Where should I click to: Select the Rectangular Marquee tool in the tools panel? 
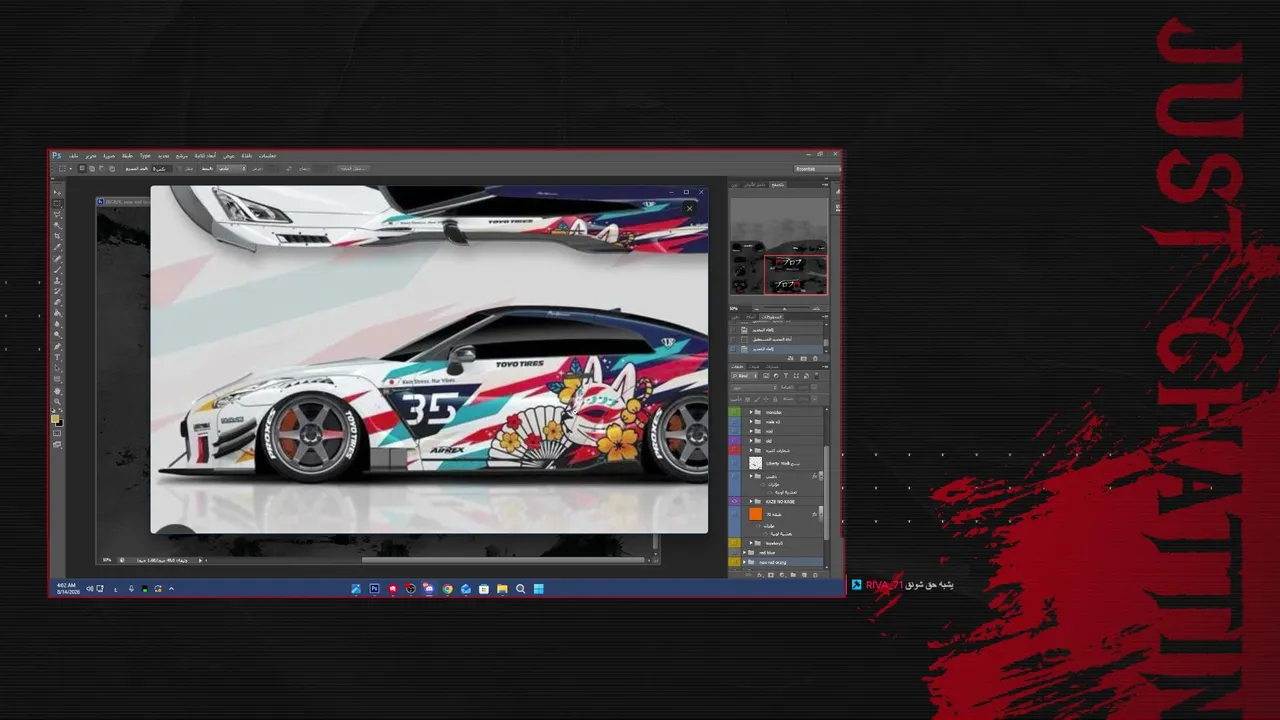tap(57, 202)
